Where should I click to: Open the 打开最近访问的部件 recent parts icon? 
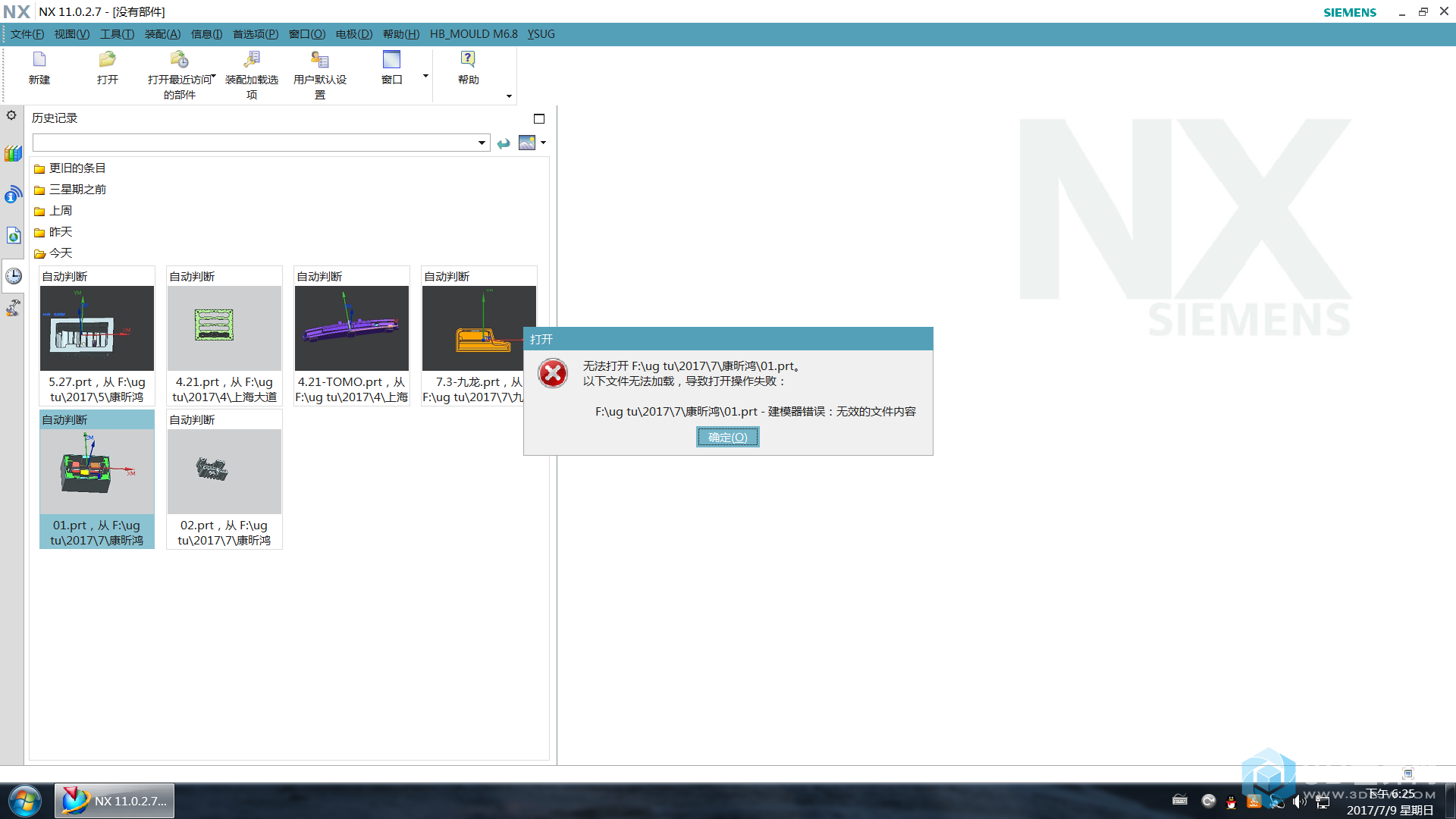coord(179,59)
